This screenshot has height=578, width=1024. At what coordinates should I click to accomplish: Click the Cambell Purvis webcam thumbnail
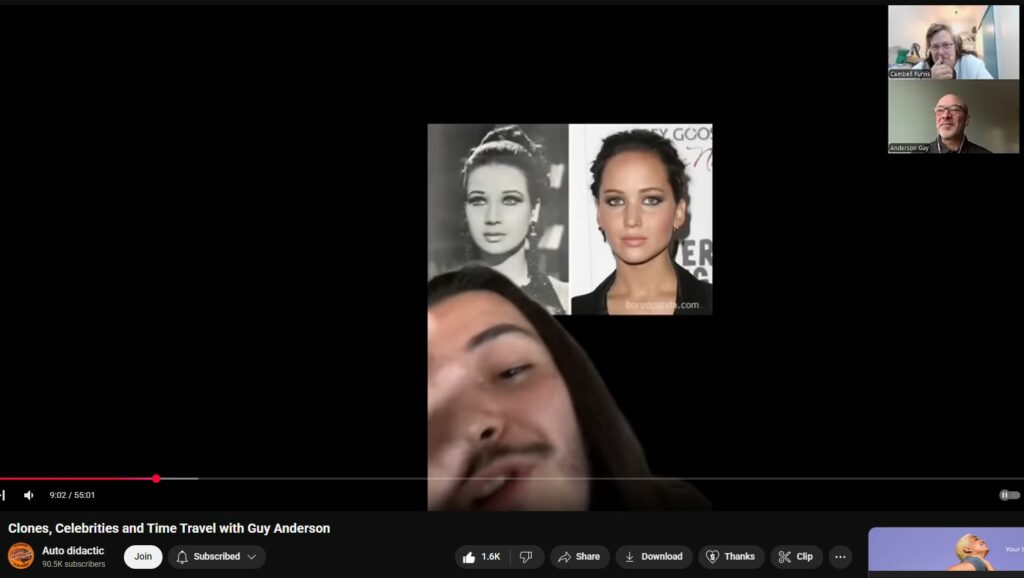pyautogui.click(x=953, y=42)
